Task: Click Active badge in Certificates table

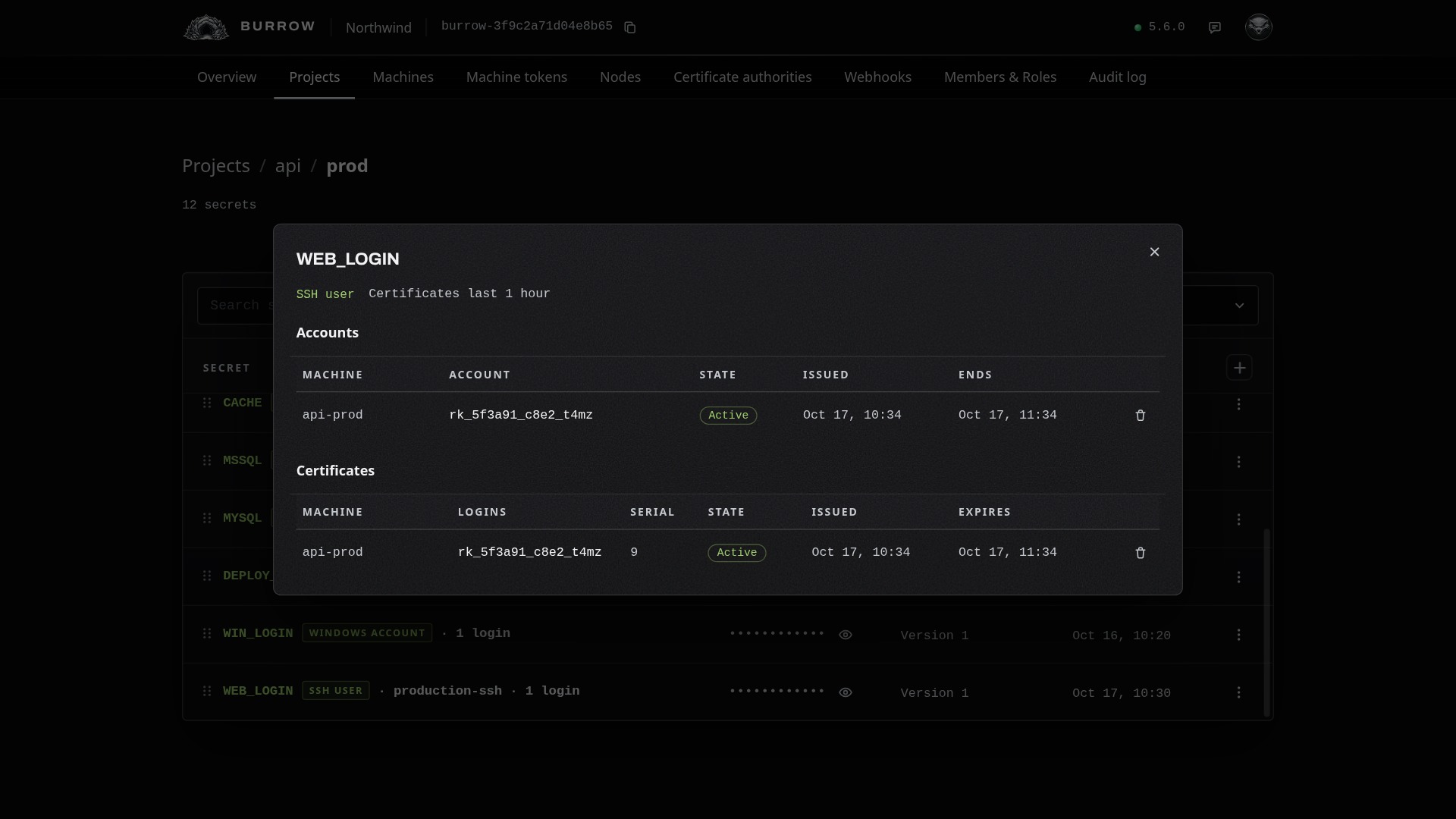Action: [x=736, y=553]
